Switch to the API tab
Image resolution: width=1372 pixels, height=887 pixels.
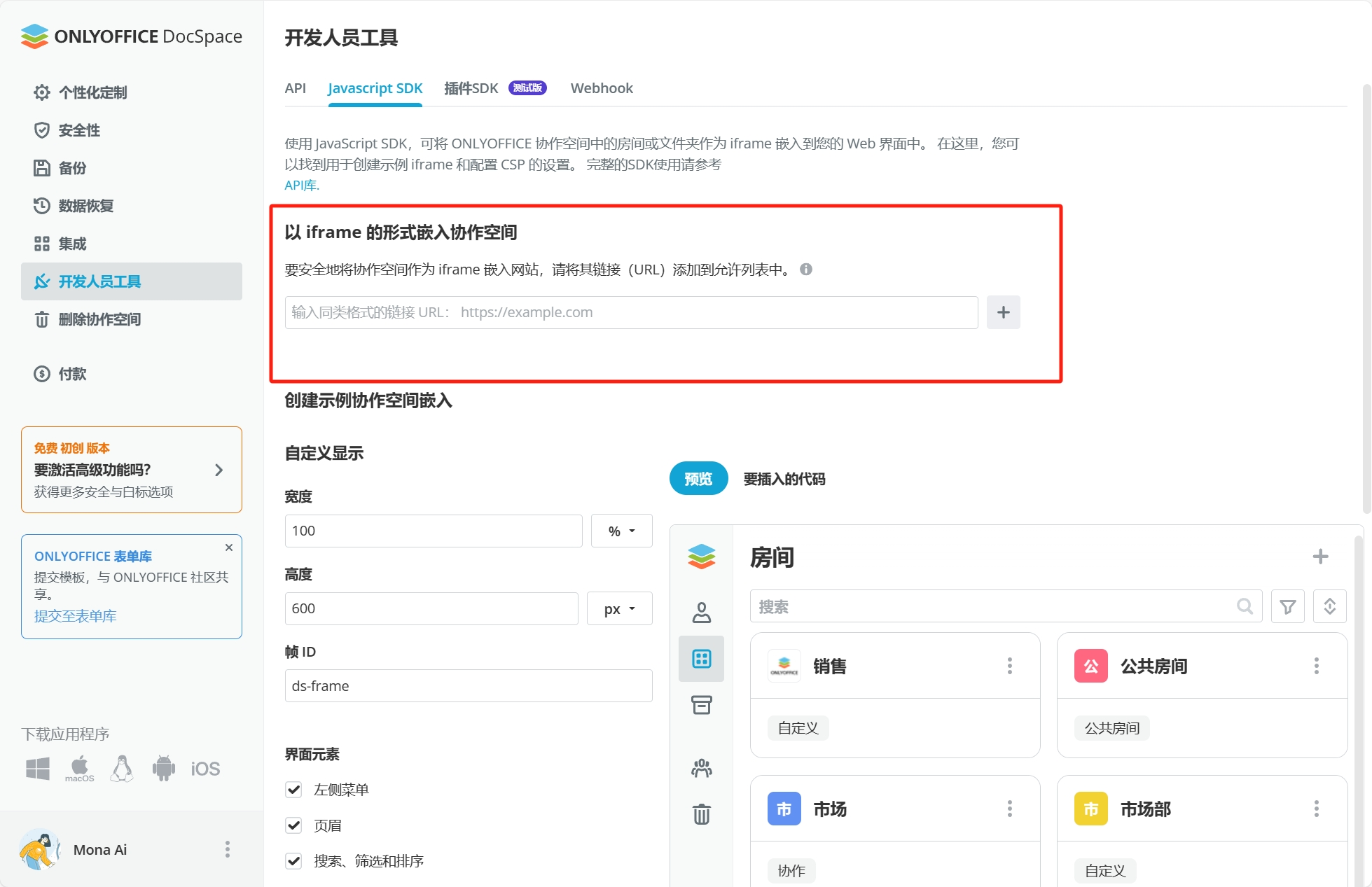296,88
